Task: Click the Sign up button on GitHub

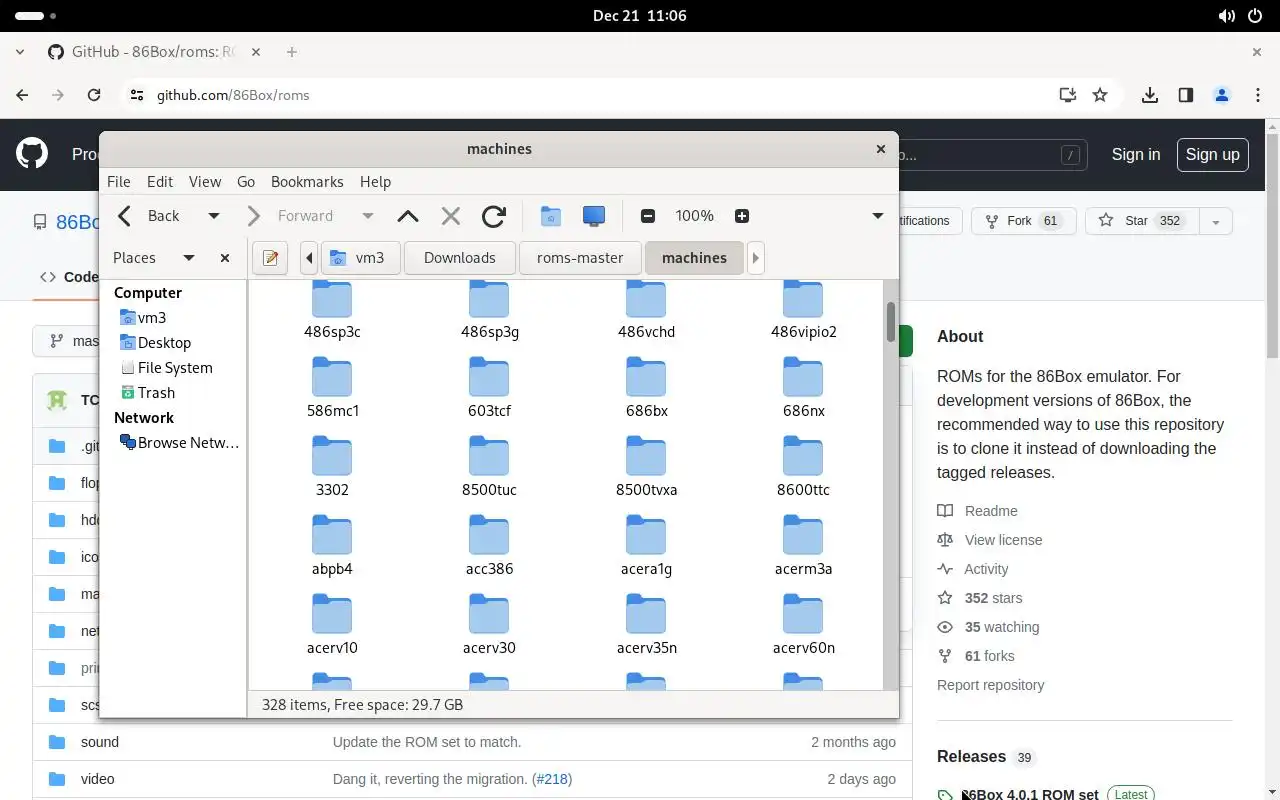Action: 1212,154
